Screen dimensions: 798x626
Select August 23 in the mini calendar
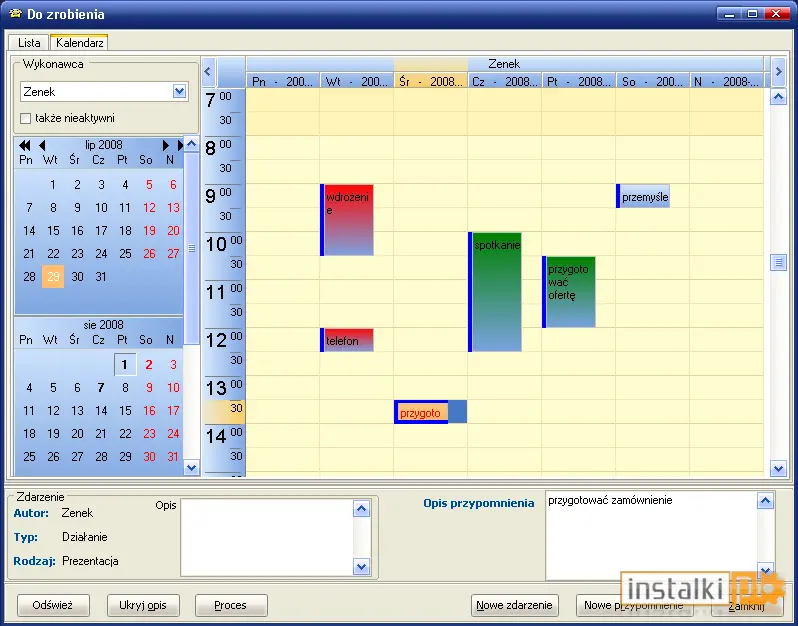[x=149, y=434]
